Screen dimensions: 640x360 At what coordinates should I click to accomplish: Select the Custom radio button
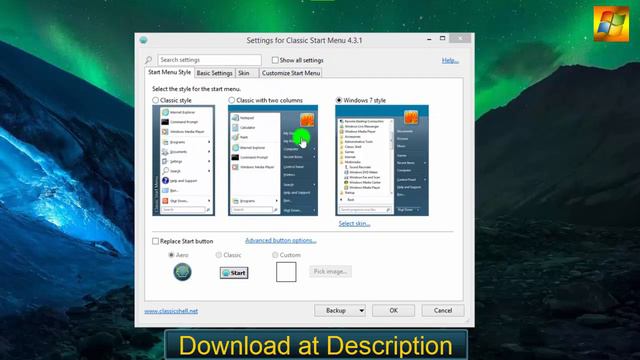(275, 255)
